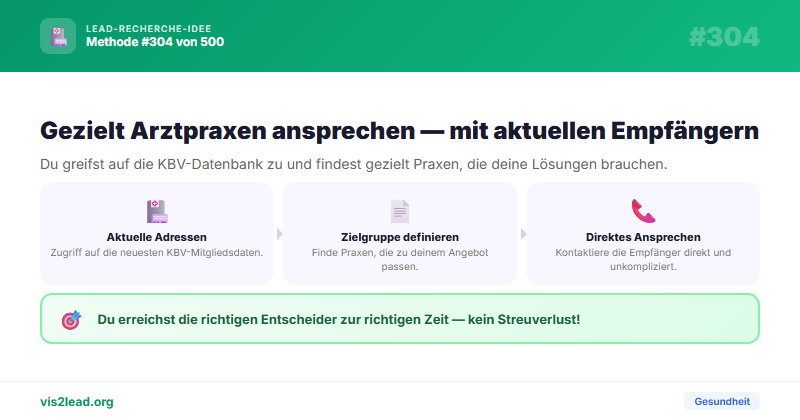Click the Direktes Ansprechen phone icon
The height and width of the screenshot is (420, 800).
coord(643,211)
